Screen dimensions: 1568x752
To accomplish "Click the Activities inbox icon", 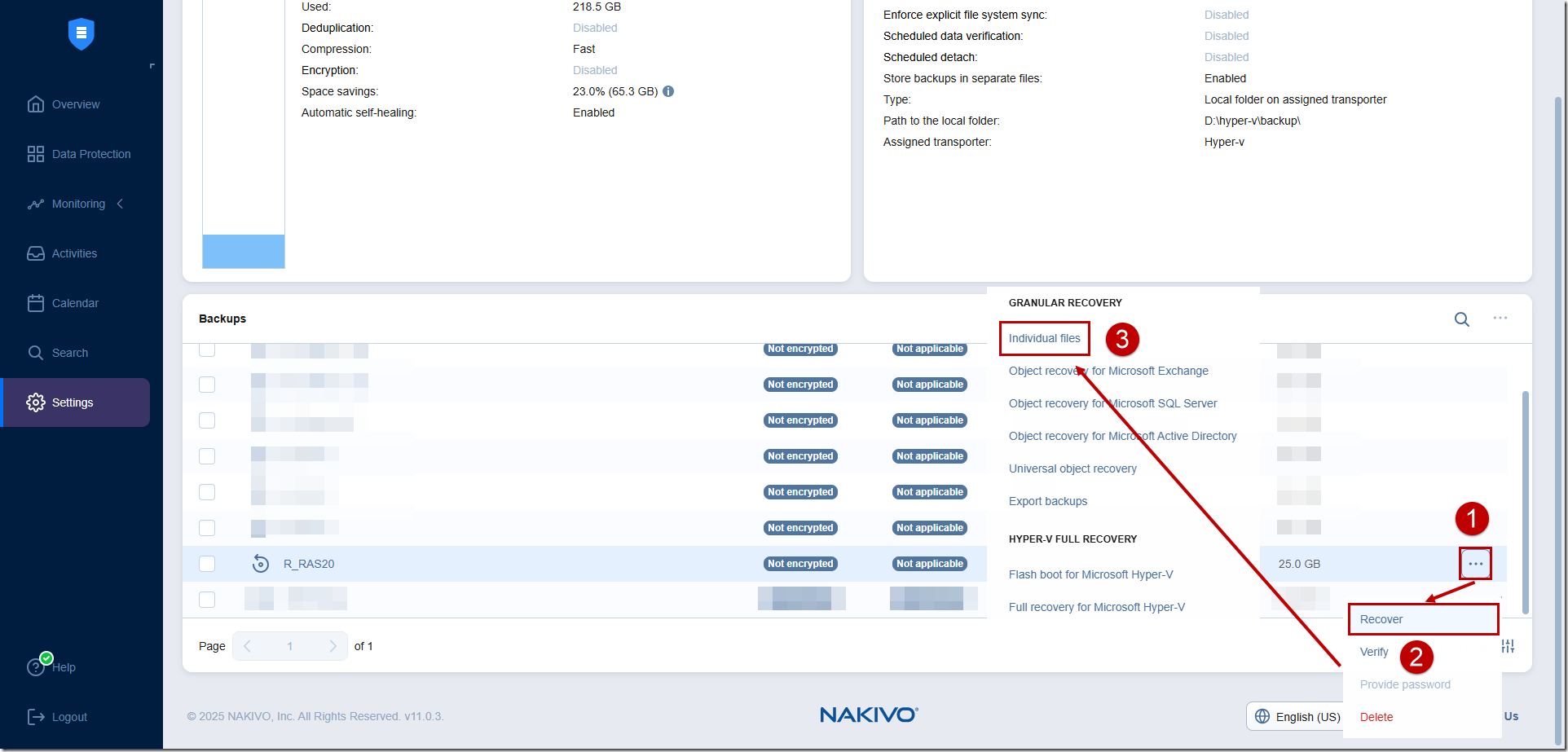I will click(35, 253).
